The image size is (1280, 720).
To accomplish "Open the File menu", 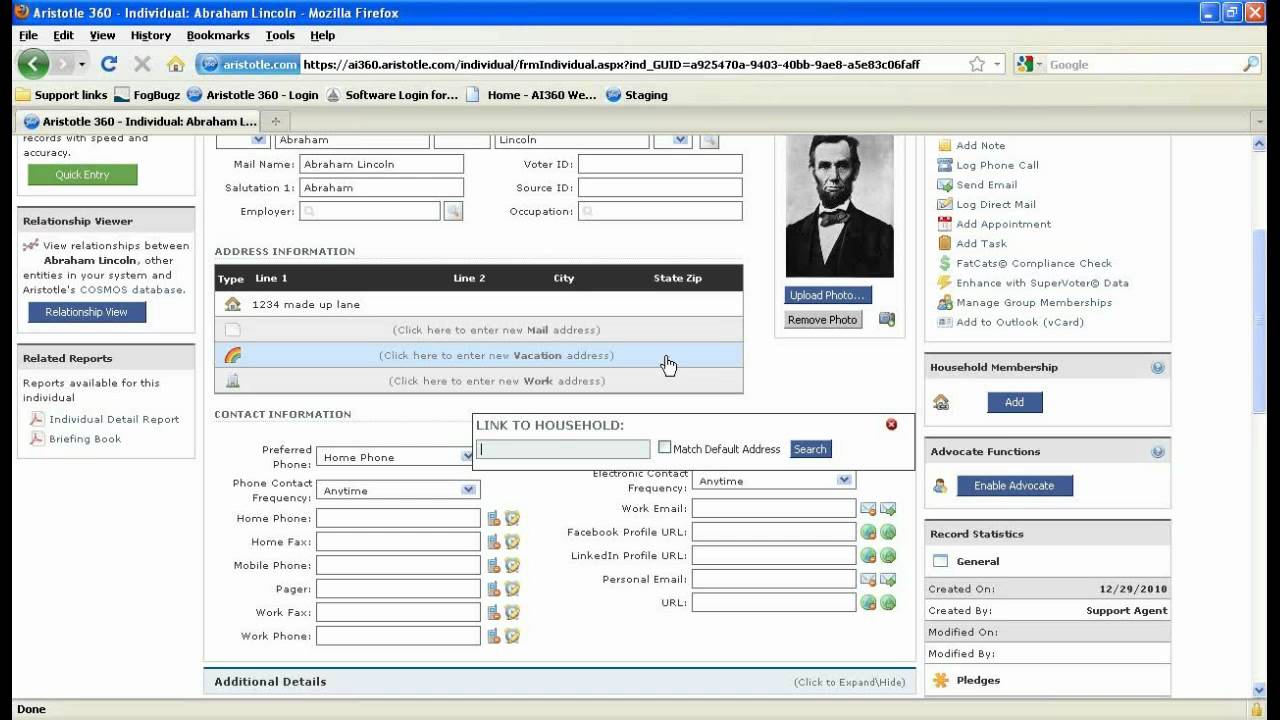I will coord(28,35).
